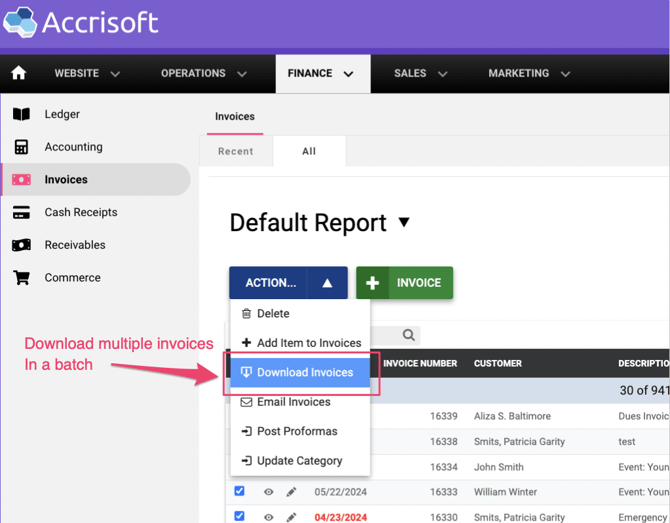View invoice 16333 using eye icon

tap(268, 492)
